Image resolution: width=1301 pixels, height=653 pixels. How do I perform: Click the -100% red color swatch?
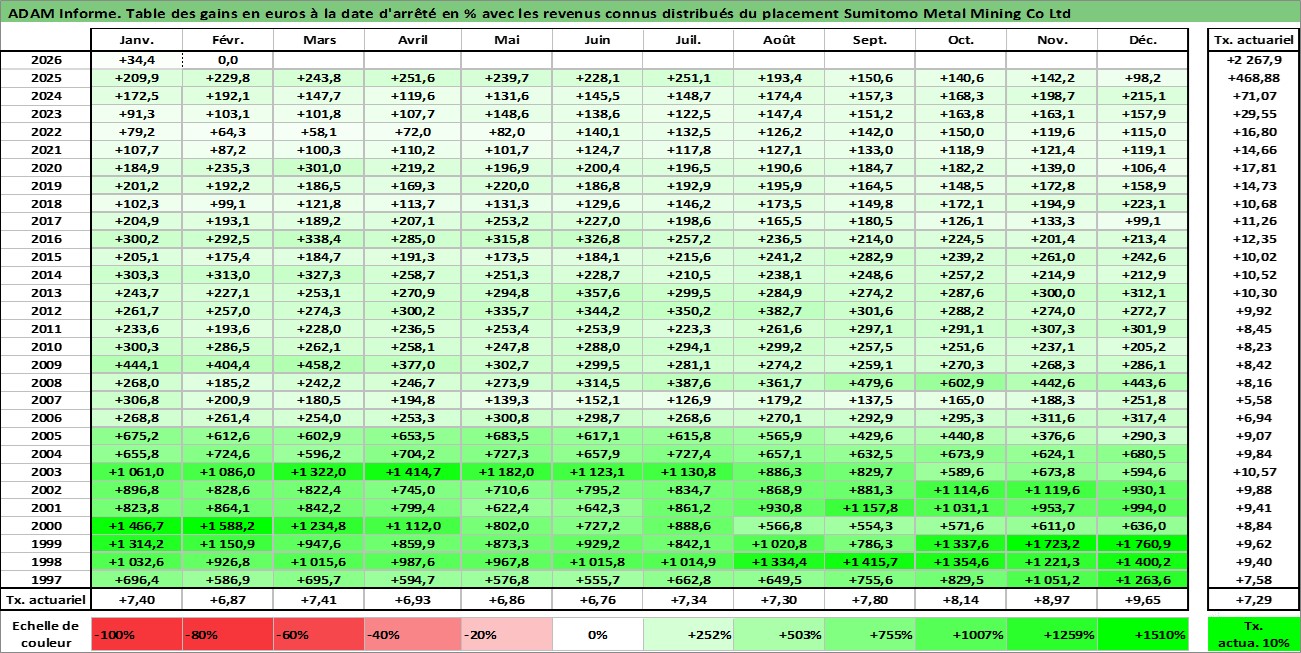[x=137, y=634]
